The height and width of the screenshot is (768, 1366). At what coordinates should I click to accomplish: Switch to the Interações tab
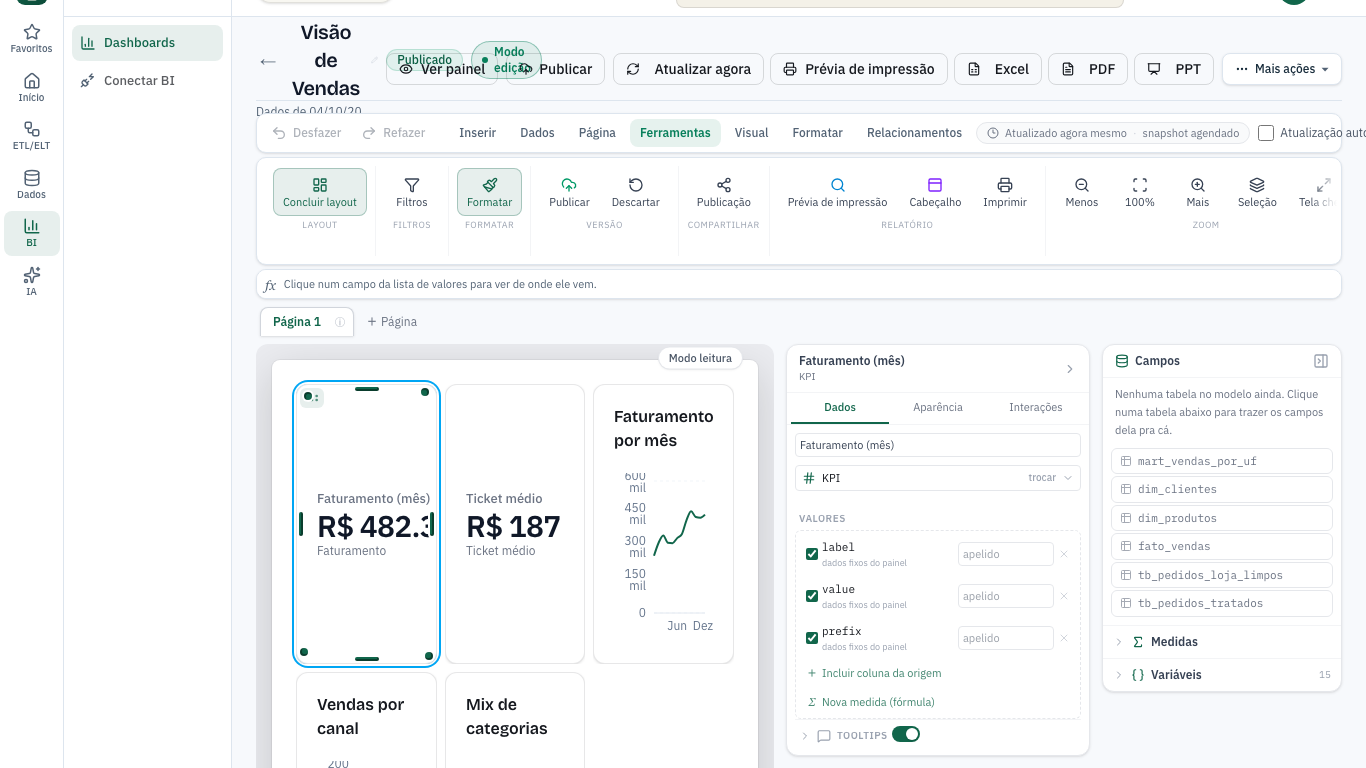coord(1035,407)
